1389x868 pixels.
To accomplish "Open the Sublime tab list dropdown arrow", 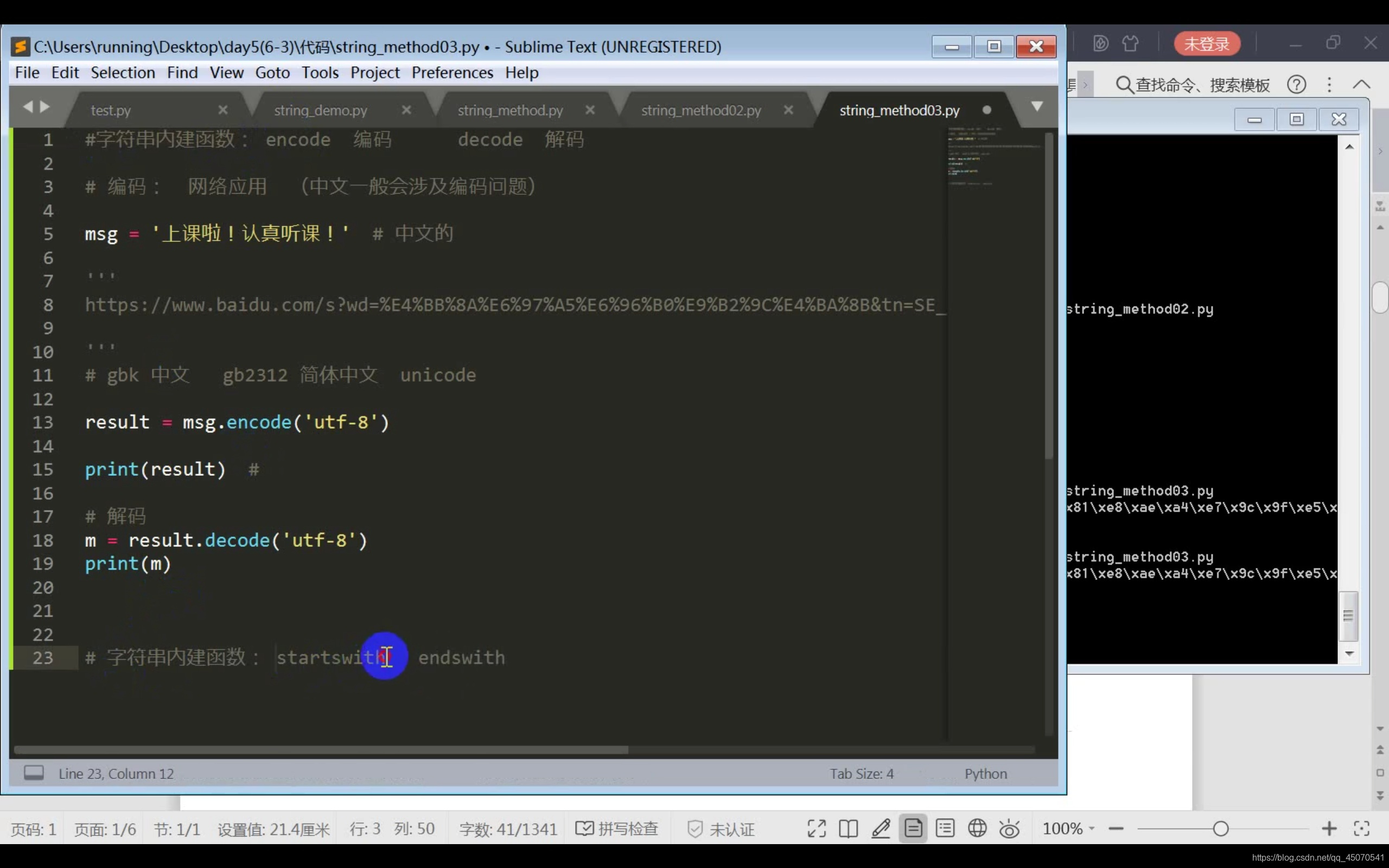I will tap(1036, 107).
